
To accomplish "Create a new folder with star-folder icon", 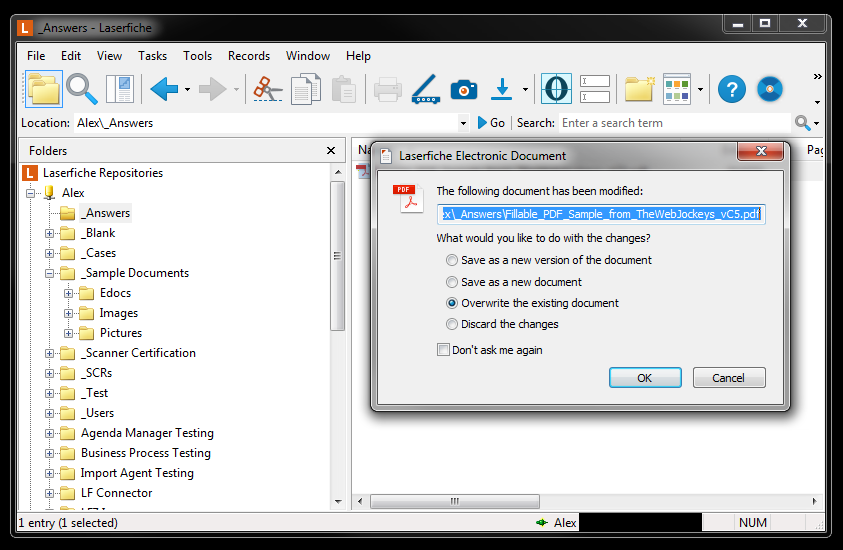I will pyautogui.click(x=640, y=89).
